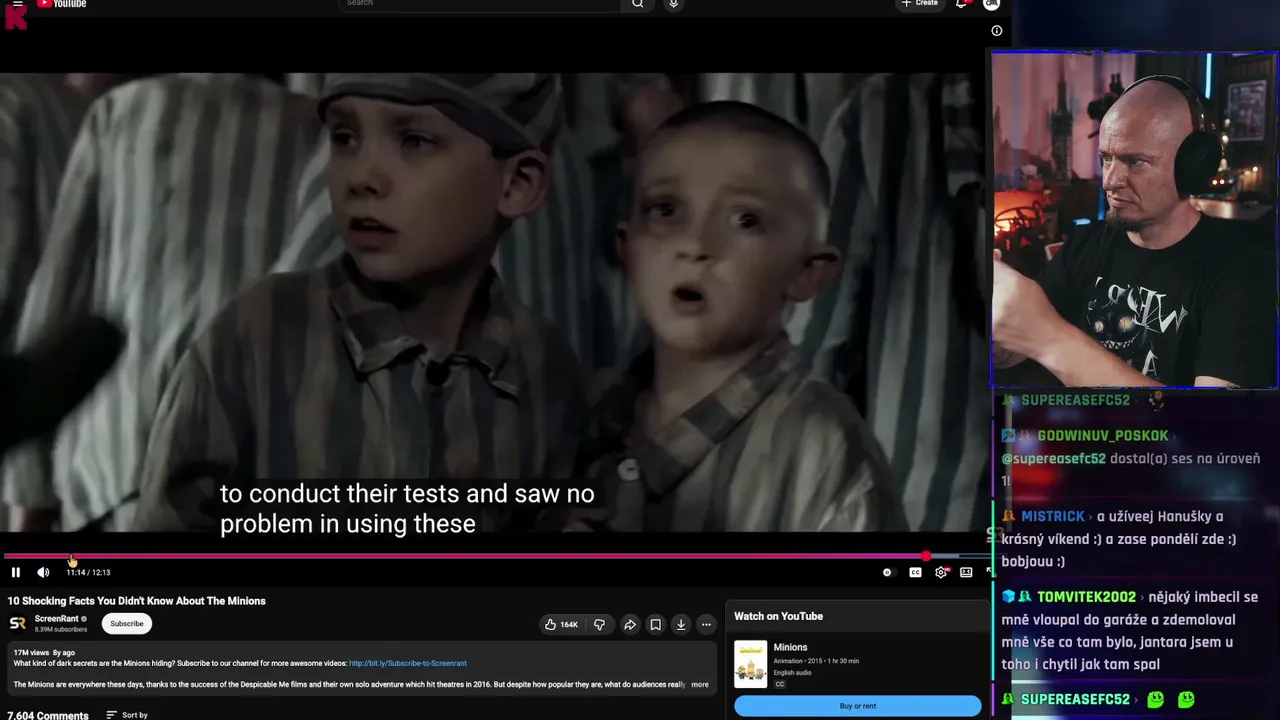1280x720 pixels.
Task: Download the video
Action: tap(681, 625)
